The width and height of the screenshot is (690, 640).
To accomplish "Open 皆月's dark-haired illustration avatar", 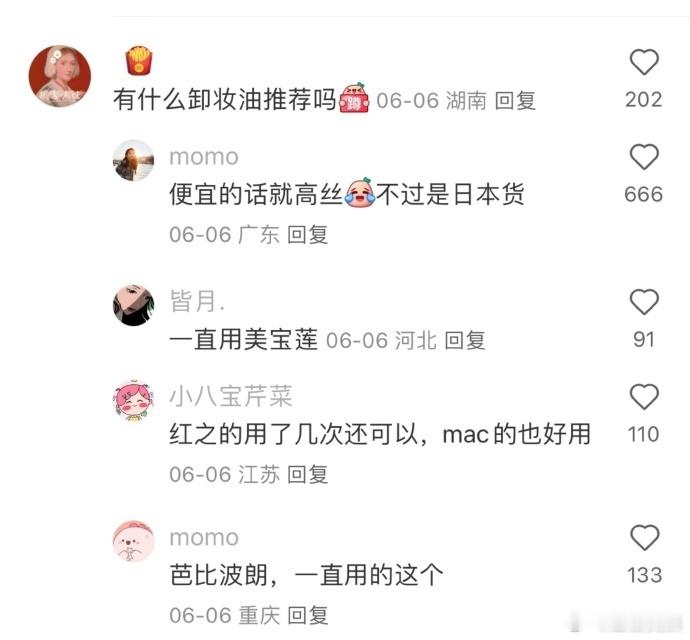I will pos(133,305).
